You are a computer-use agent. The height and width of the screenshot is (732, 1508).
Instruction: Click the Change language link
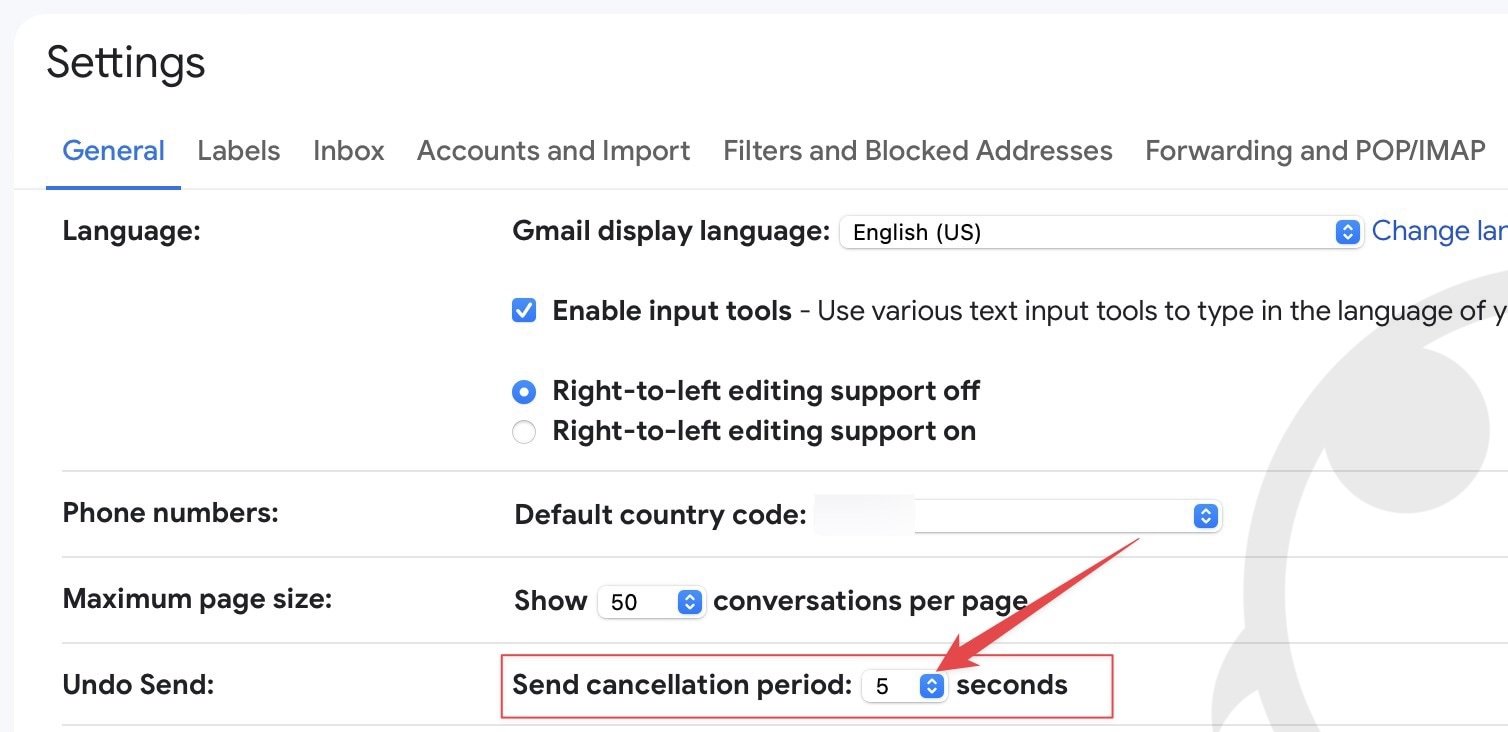[1438, 231]
